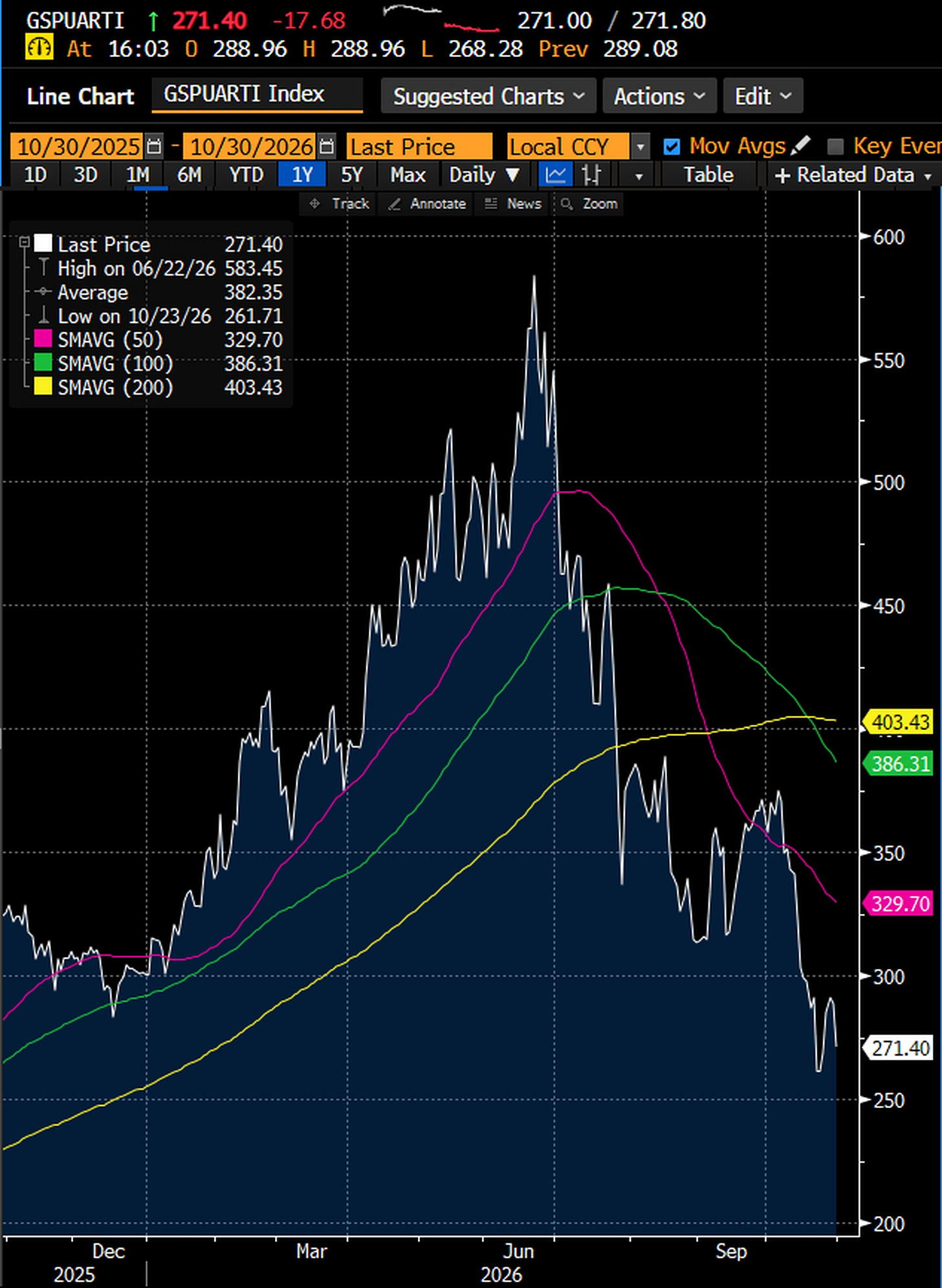Click the Last Price field selector

point(419,147)
